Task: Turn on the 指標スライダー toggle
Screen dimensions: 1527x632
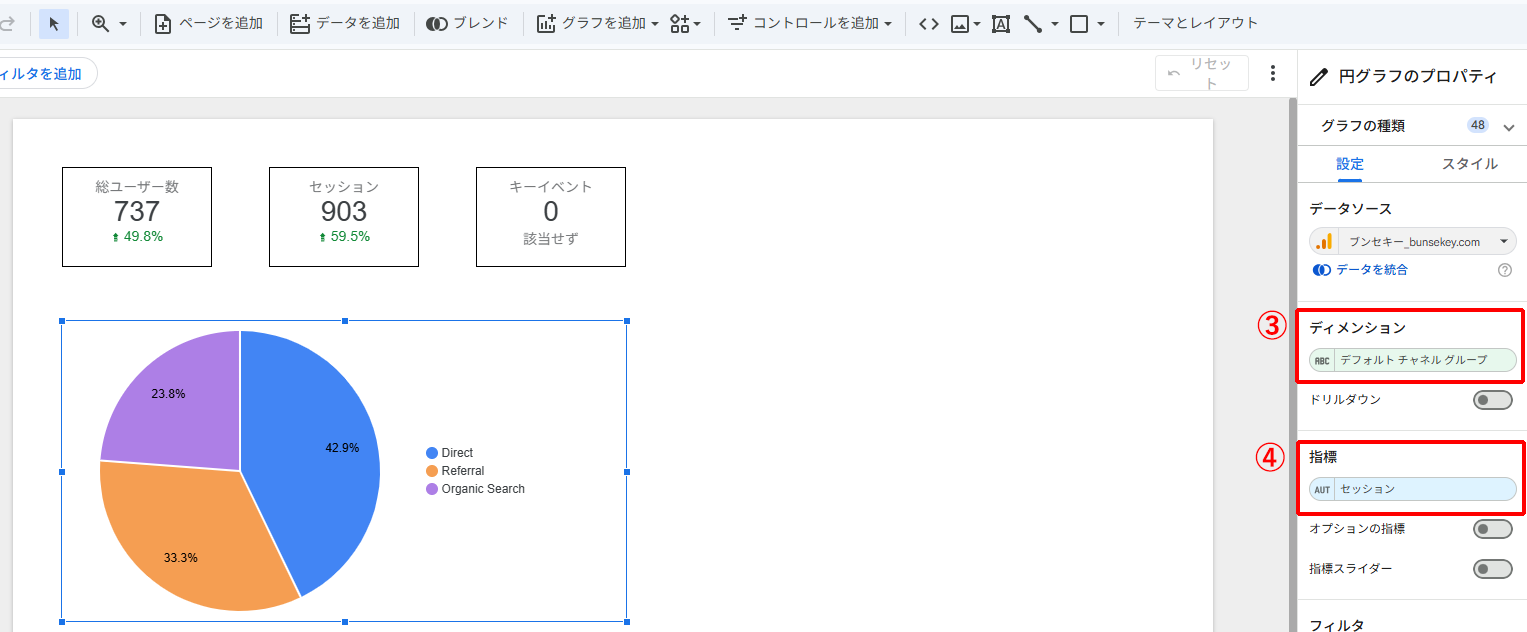Action: (x=1492, y=568)
